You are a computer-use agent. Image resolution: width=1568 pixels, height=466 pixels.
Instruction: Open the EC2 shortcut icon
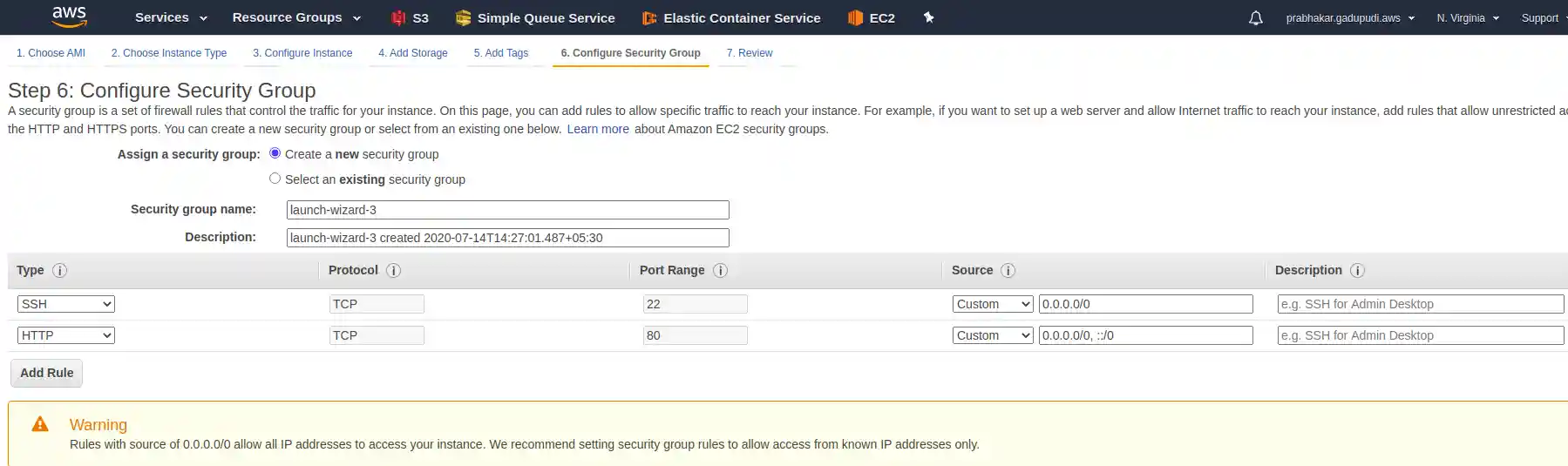click(x=856, y=17)
